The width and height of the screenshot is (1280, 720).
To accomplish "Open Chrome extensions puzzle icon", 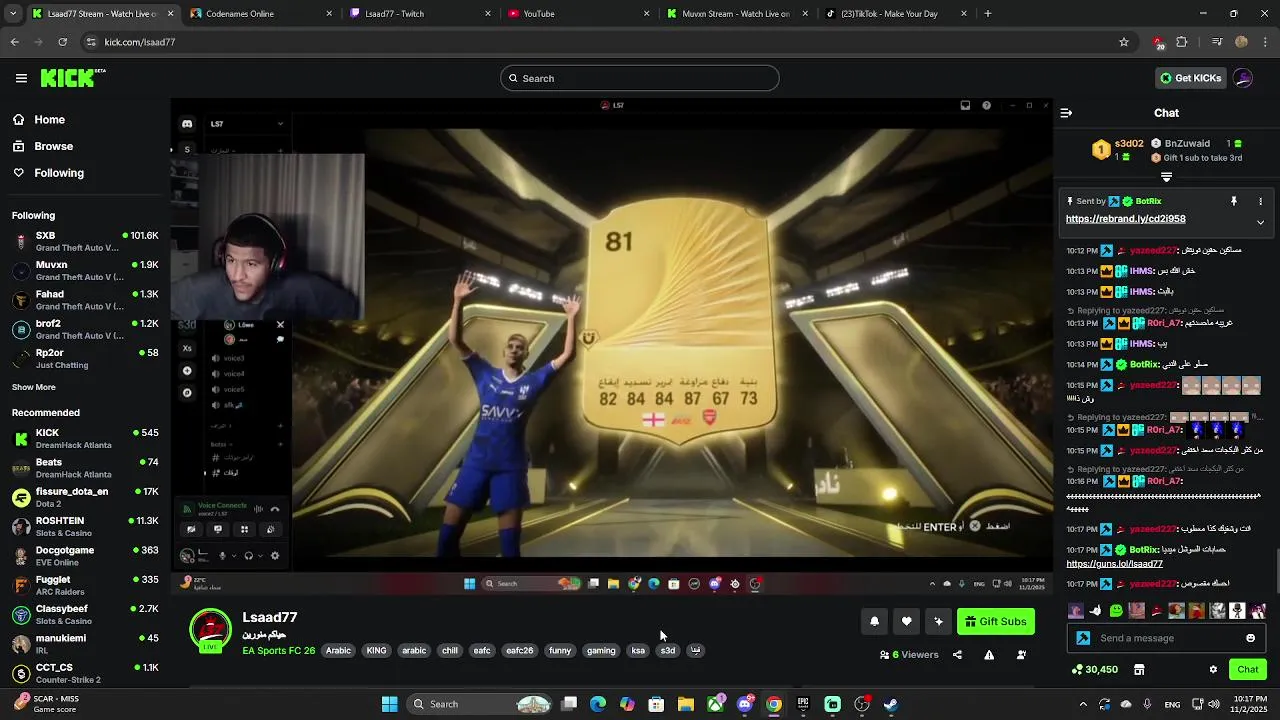I will [1182, 42].
